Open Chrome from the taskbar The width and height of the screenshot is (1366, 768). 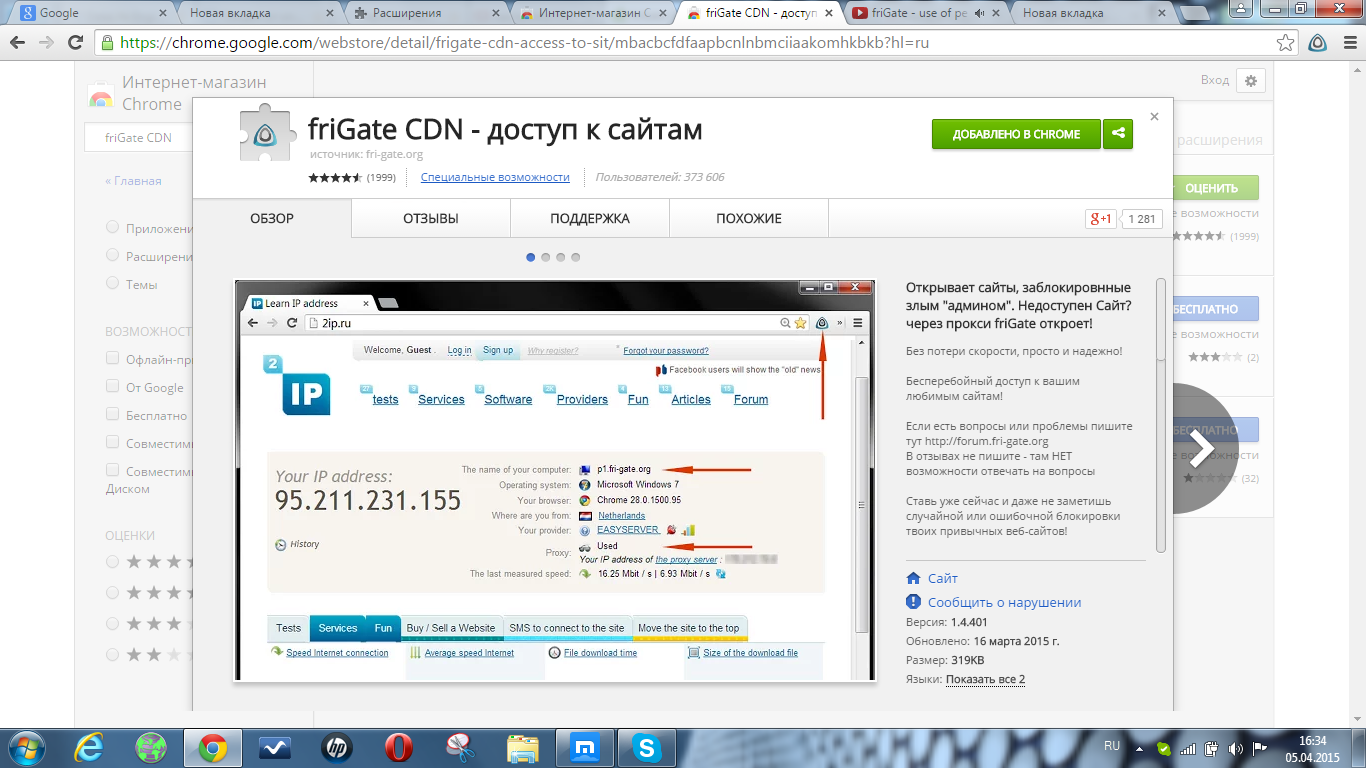pyautogui.click(x=212, y=747)
